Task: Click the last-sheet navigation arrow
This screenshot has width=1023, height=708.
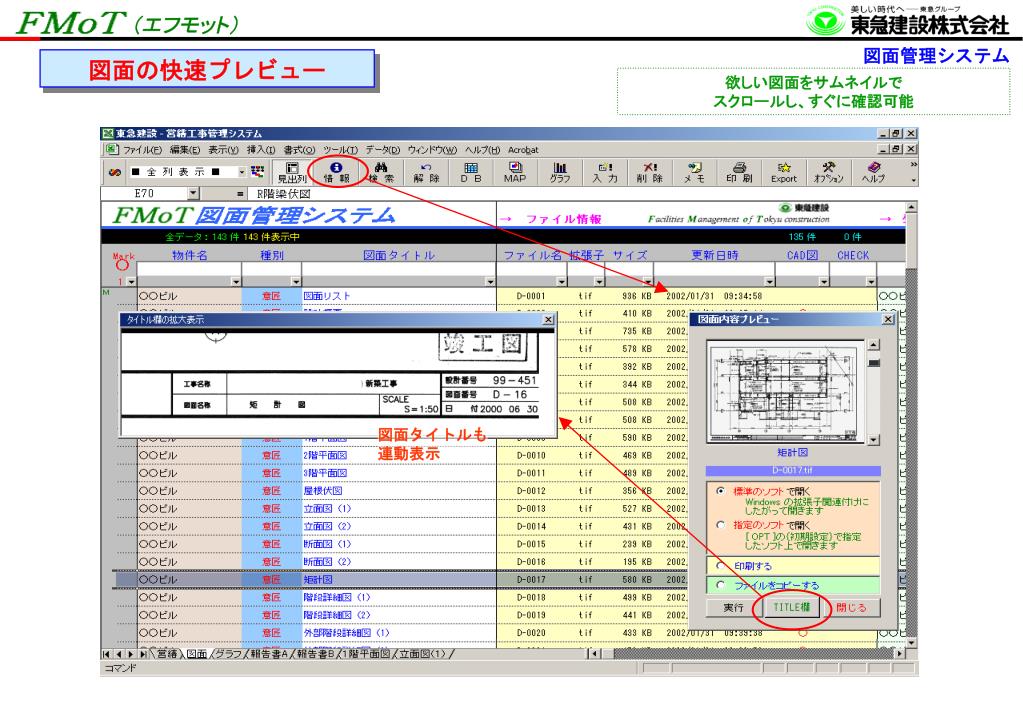Action: (x=143, y=653)
